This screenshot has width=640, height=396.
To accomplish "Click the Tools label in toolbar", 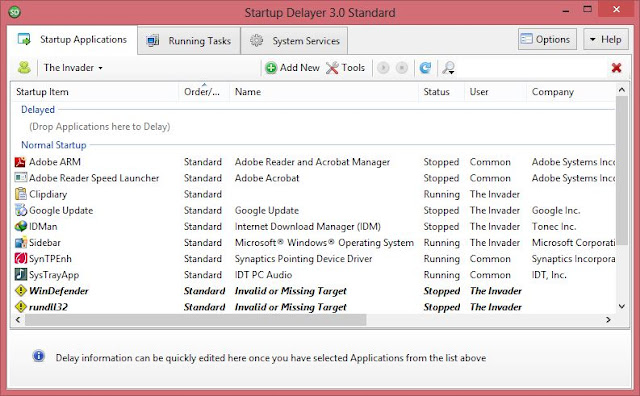I will [353, 68].
